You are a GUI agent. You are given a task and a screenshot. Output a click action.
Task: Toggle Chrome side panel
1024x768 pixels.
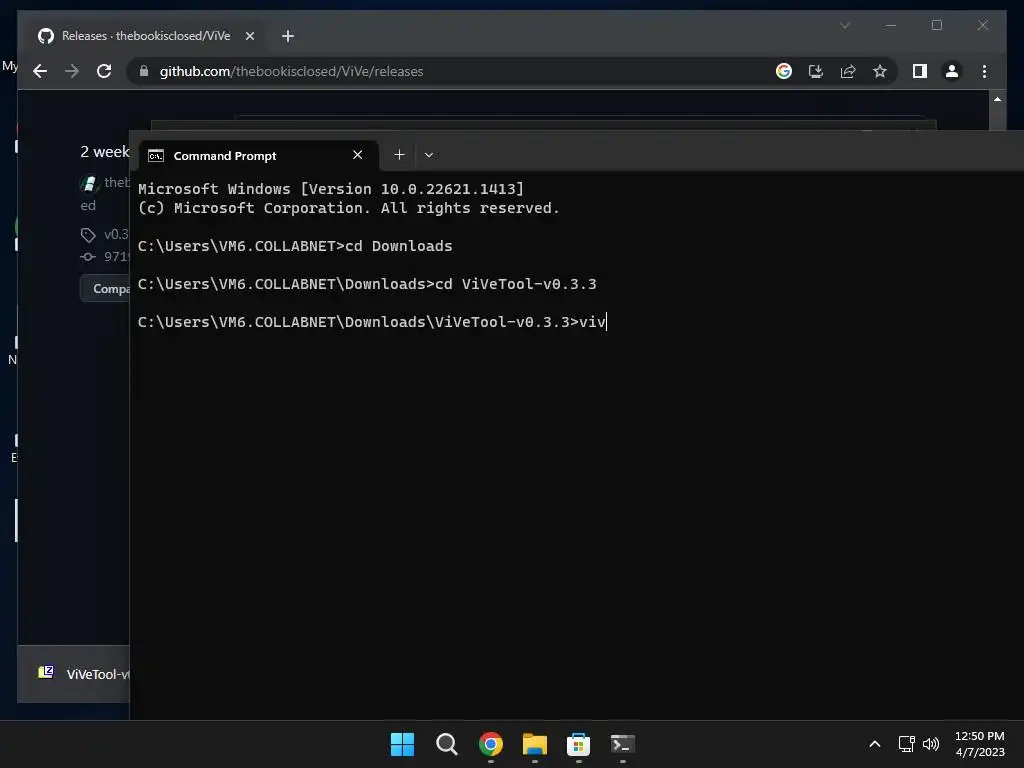920,71
